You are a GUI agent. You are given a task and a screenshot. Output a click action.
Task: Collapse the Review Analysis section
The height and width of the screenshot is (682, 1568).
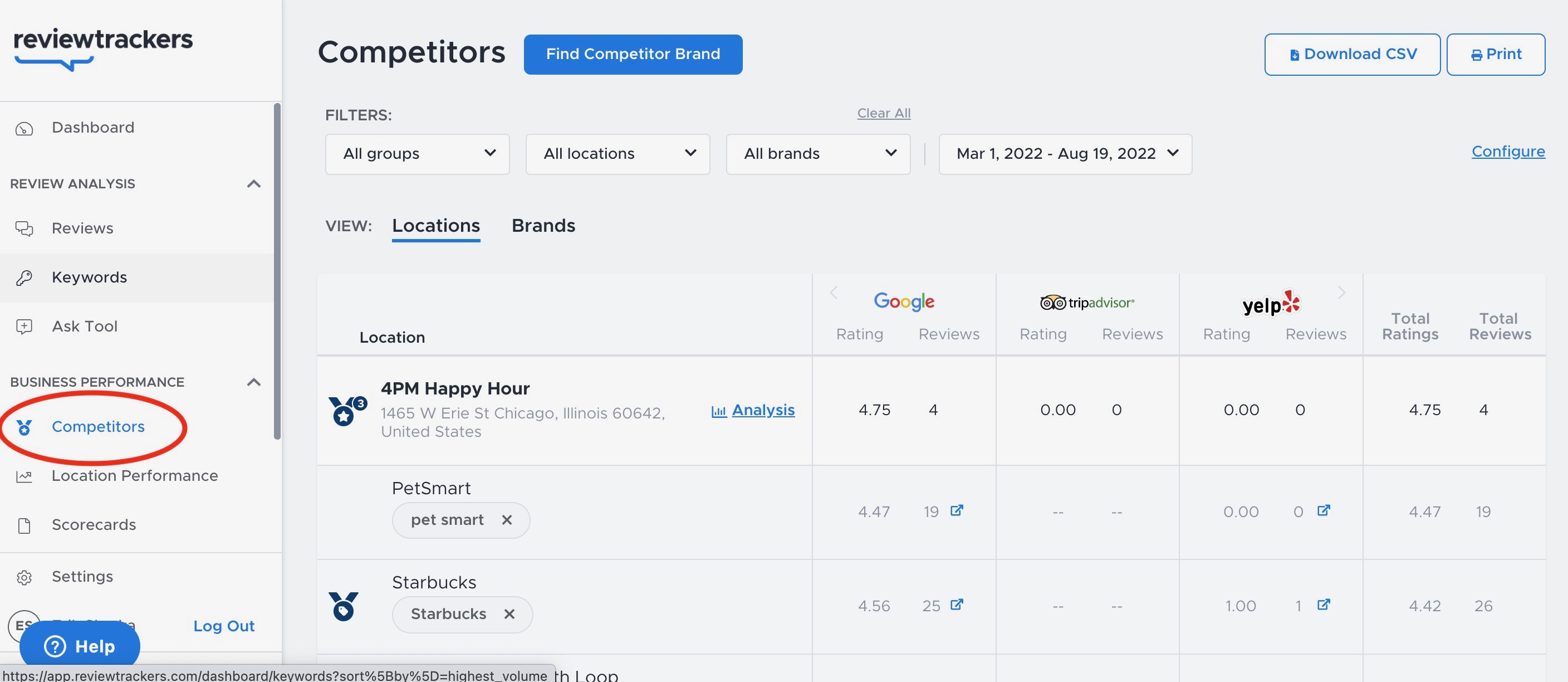[x=254, y=184]
